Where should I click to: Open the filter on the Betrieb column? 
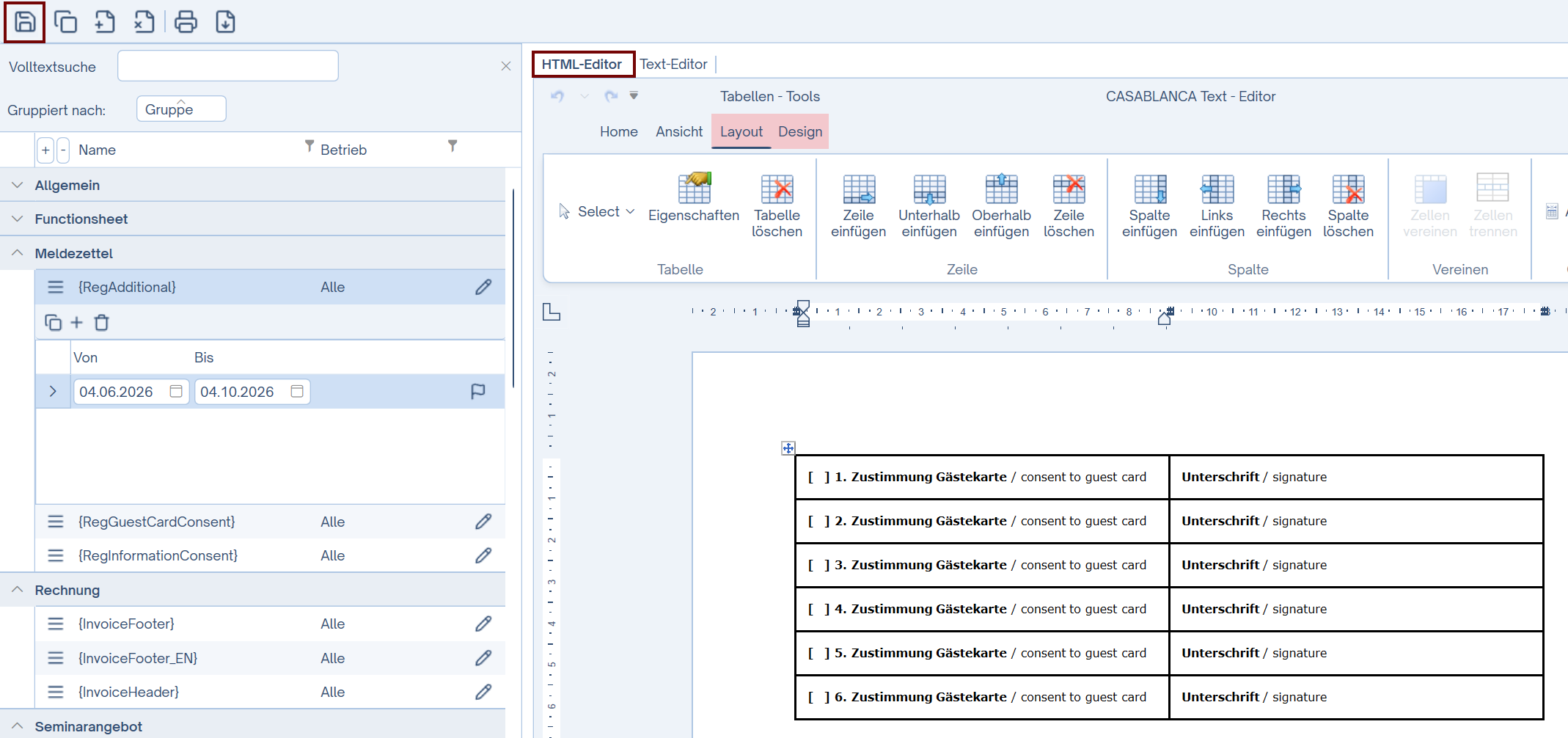coord(453,147)
